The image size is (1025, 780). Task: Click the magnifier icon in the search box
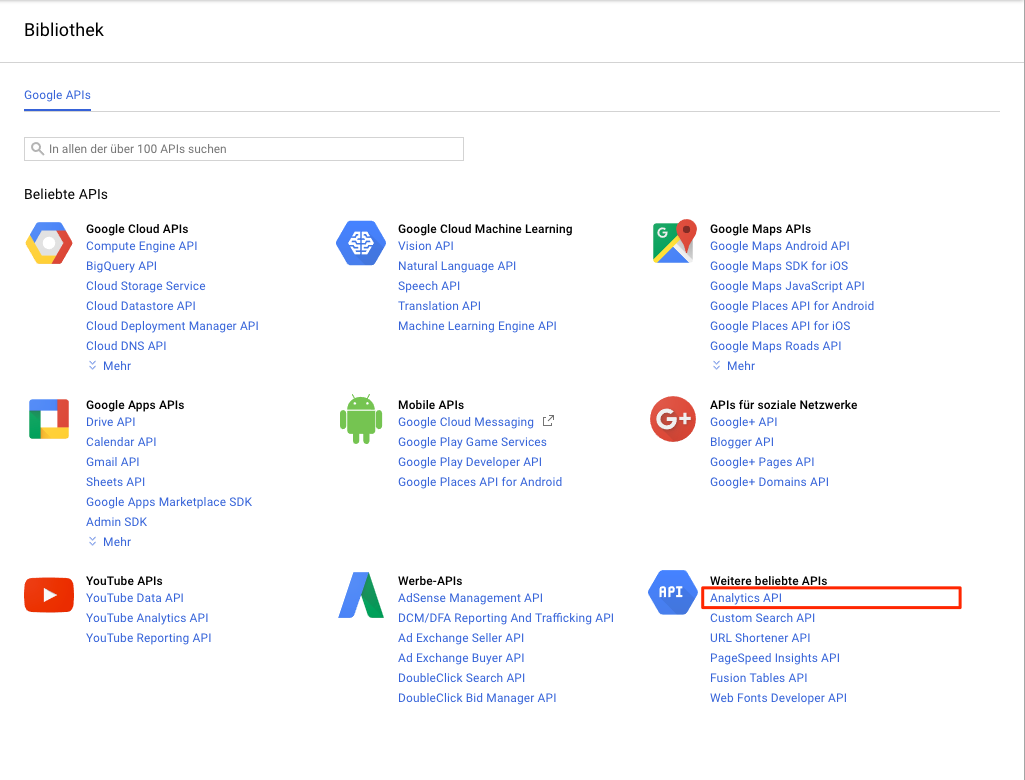click(x=38, y=149)
